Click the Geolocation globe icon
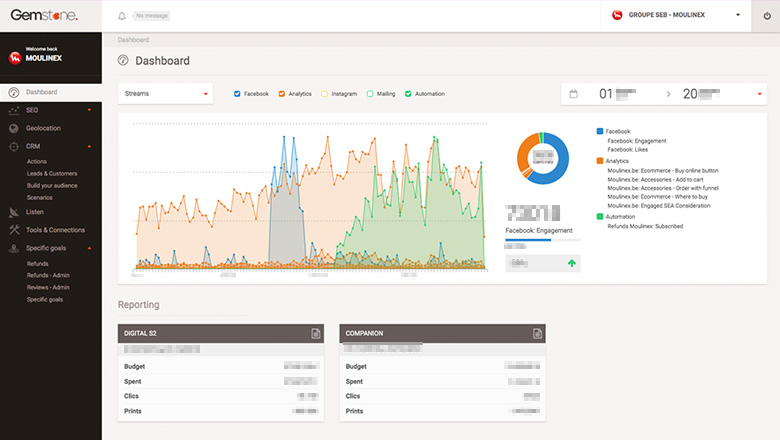 click(x=14, y=128)
